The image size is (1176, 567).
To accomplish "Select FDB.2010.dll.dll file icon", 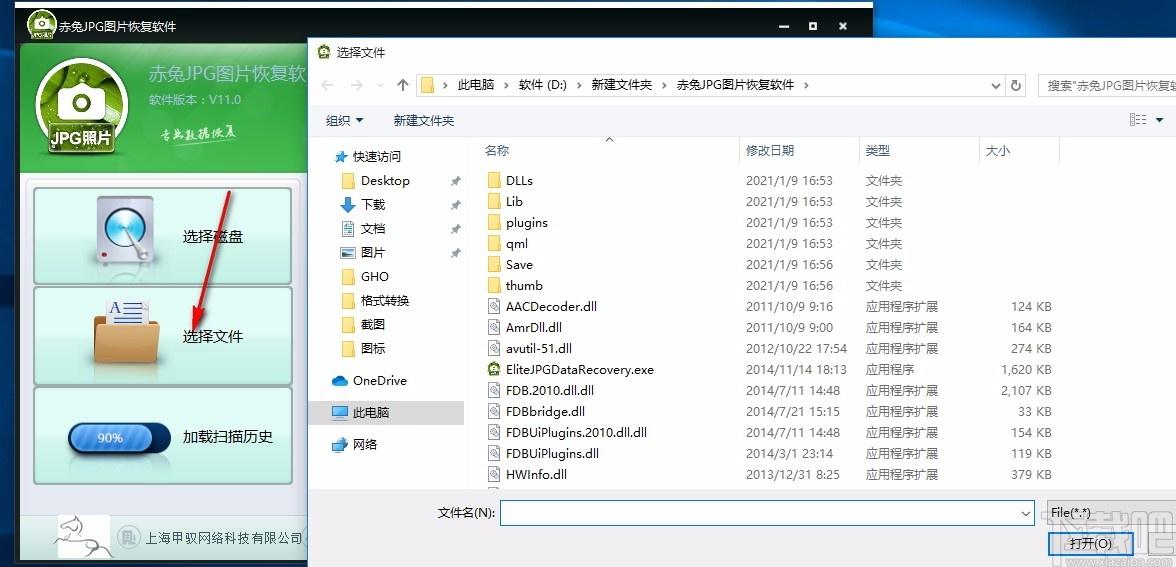I will point(494,391).
